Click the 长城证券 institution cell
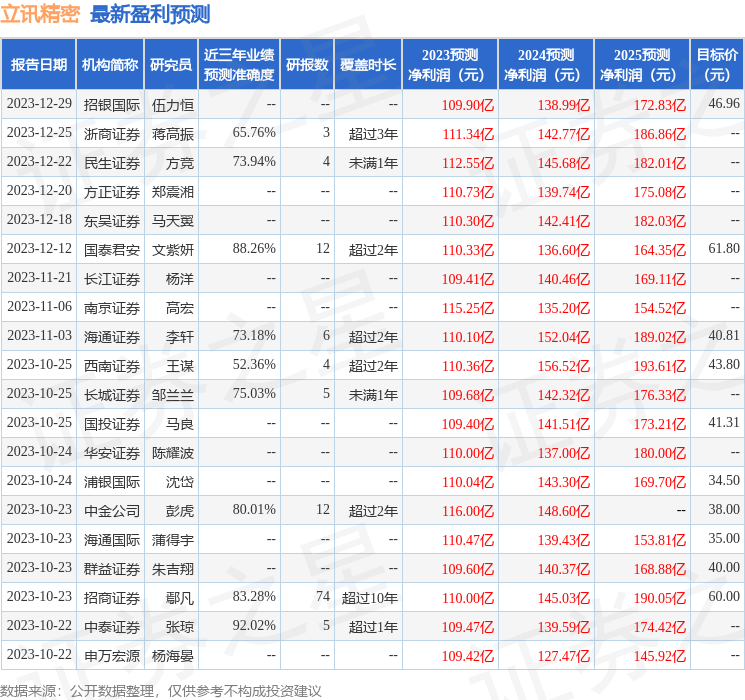The width and height of the screenshot is (745, 700). (x=112, y=395)
